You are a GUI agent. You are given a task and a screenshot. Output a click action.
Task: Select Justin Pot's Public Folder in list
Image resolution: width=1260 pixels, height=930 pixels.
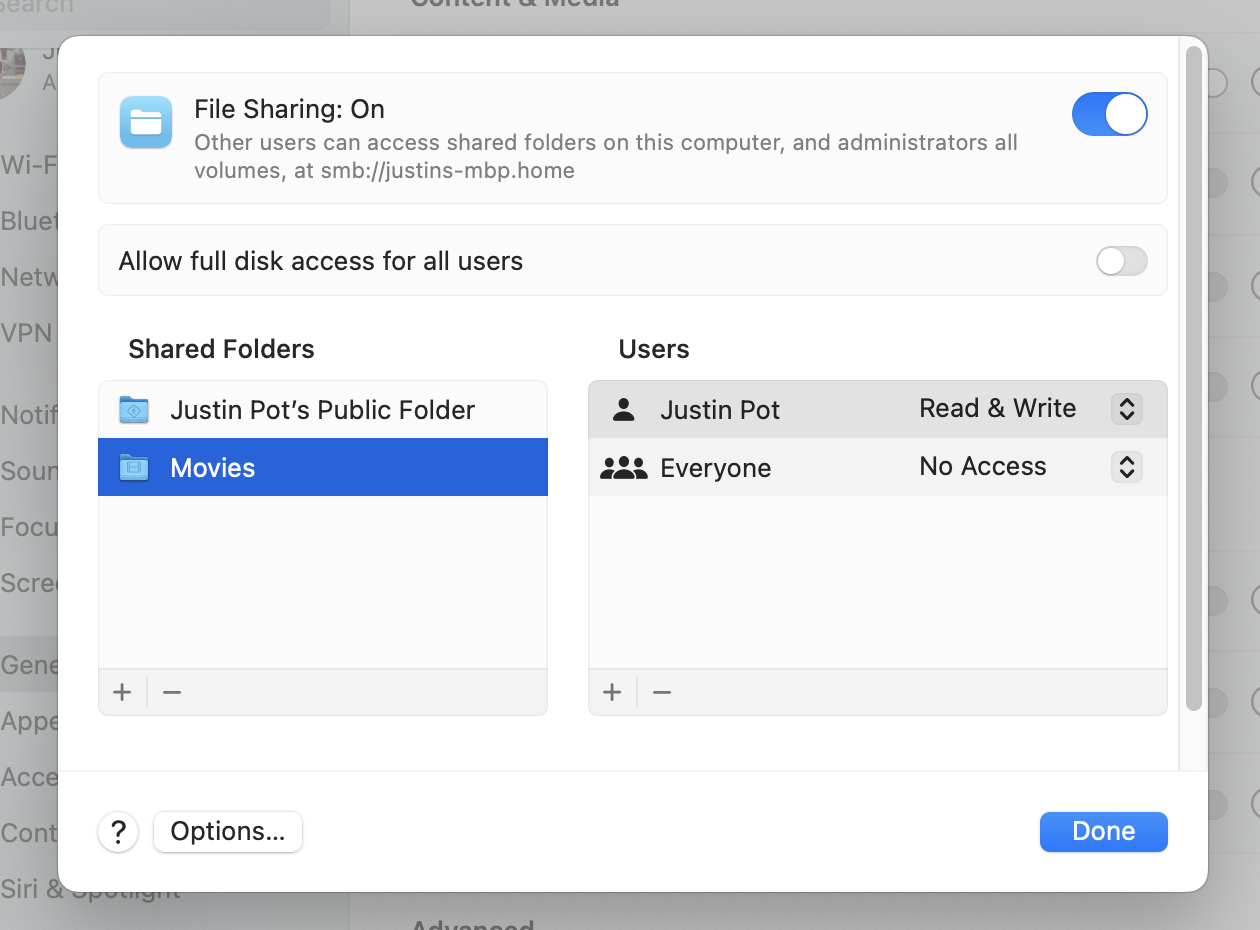point(322,410)
